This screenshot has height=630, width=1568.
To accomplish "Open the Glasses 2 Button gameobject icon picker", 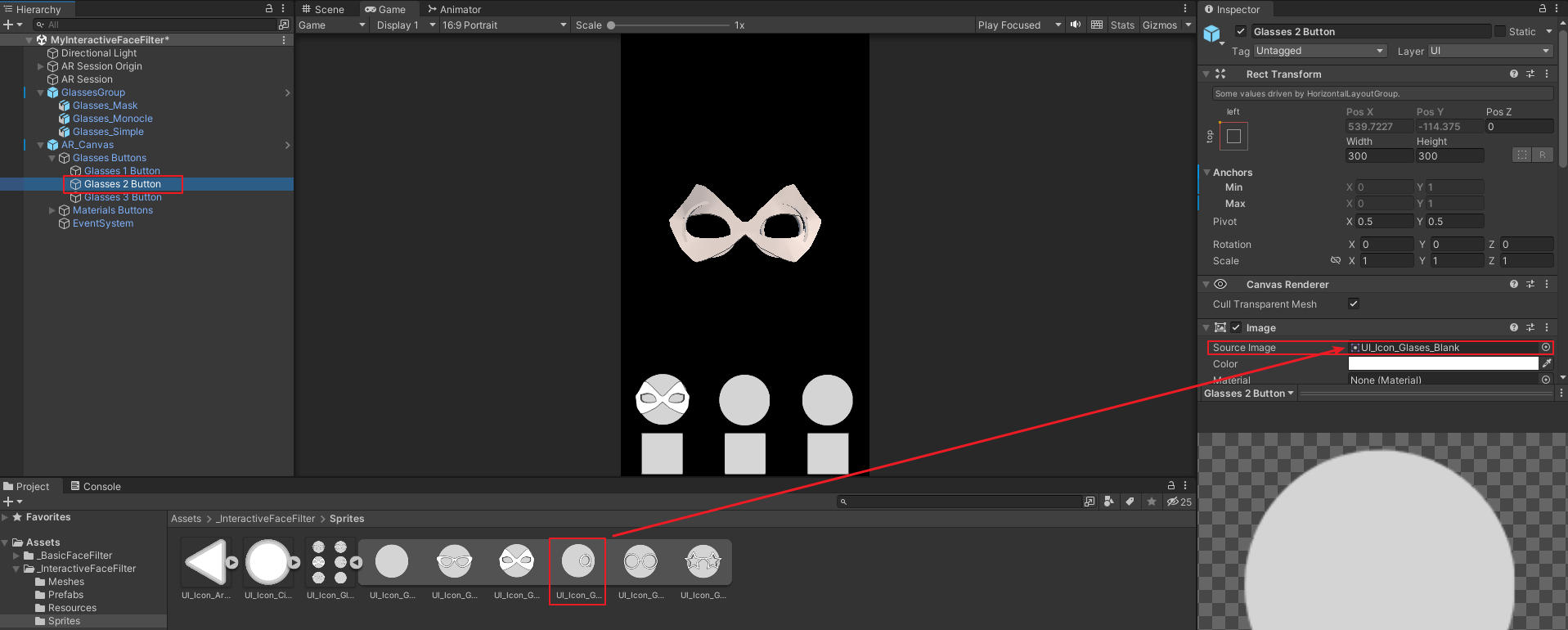I will [1213, 35].
